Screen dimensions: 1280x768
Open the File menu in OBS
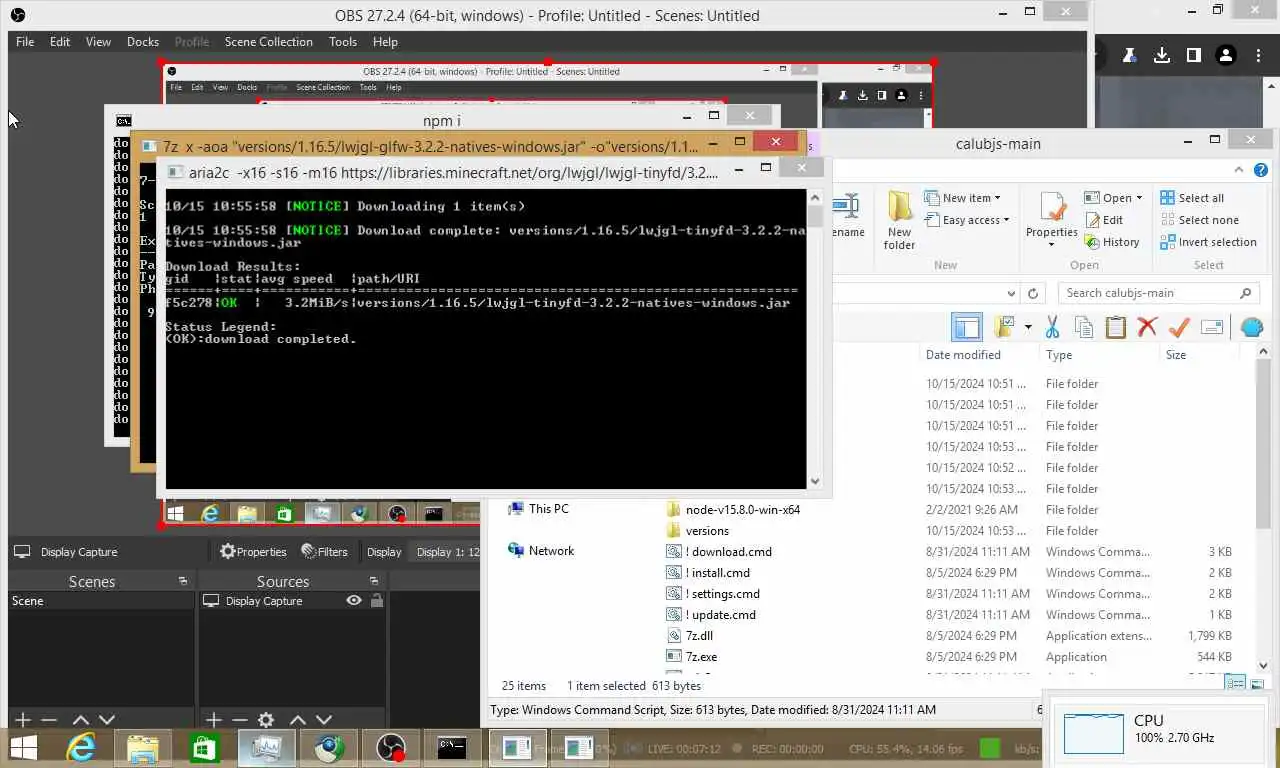click(25, 42)
